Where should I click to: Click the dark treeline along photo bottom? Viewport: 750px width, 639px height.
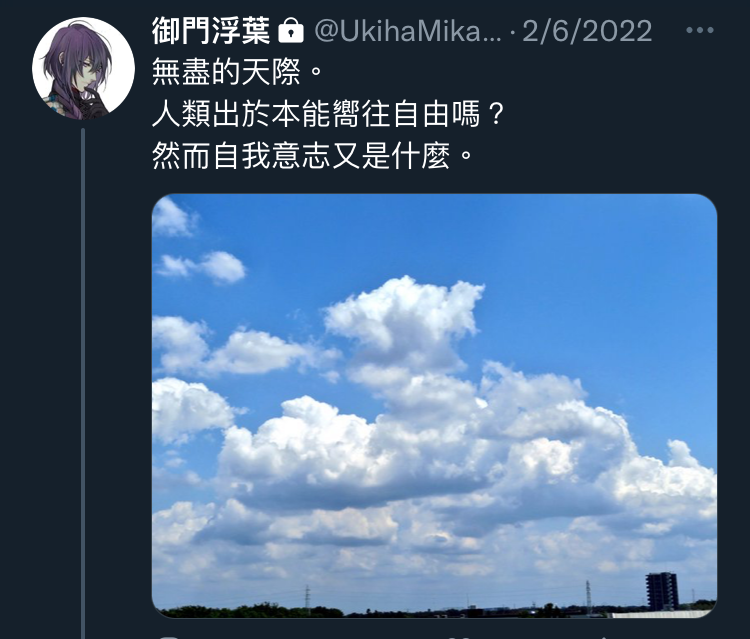click(249, 611)
